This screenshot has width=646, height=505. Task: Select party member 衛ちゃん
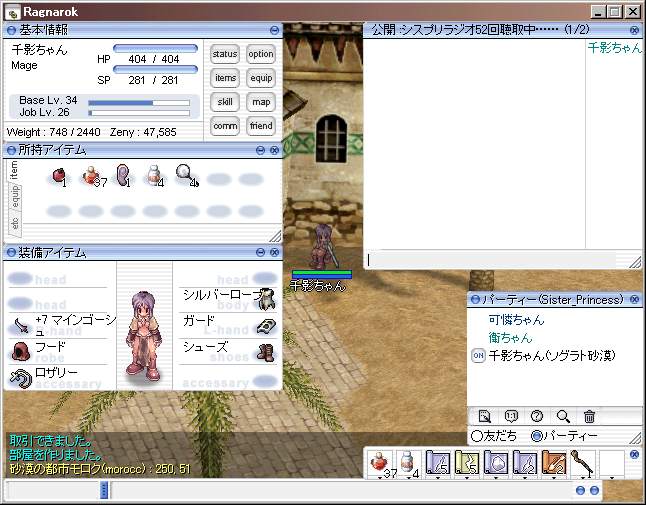coord(510,338)
